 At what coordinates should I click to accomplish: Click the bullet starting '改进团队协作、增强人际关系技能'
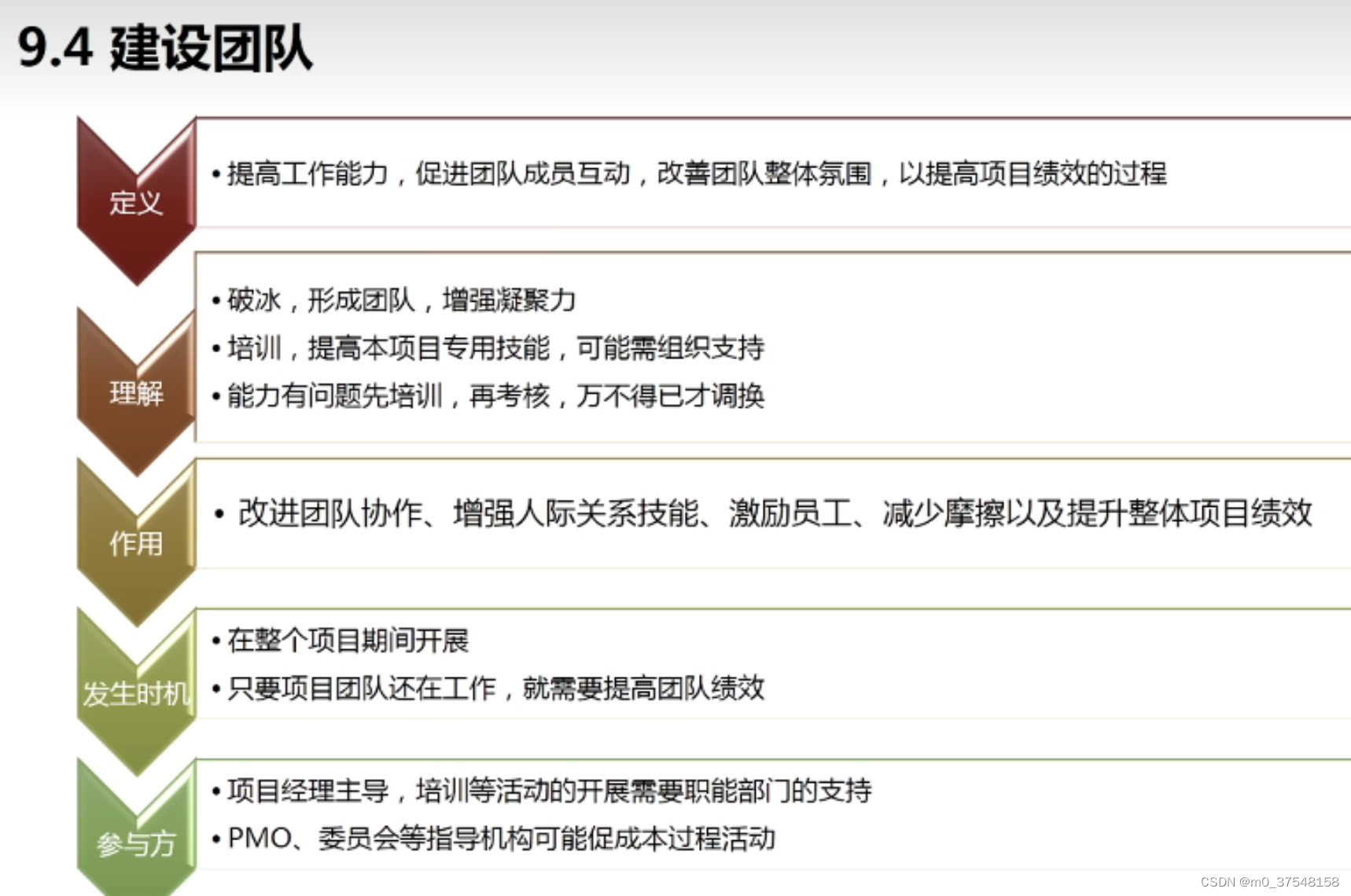click(764, 513)
